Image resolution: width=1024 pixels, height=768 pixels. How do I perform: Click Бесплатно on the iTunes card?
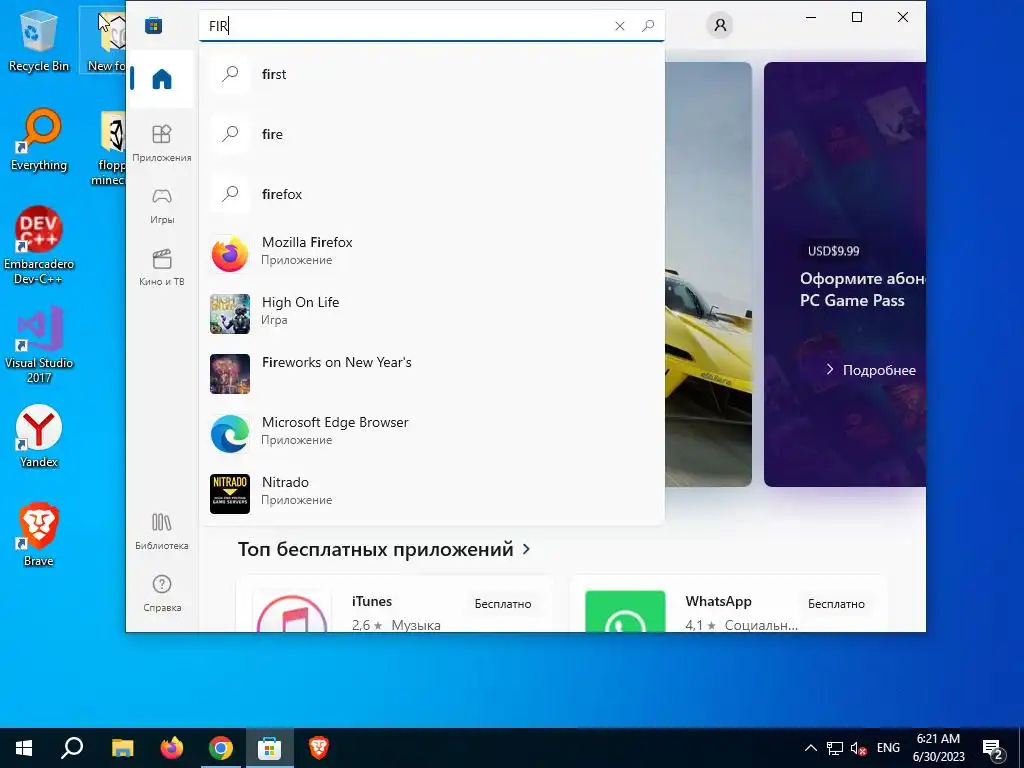coord(503,604)
